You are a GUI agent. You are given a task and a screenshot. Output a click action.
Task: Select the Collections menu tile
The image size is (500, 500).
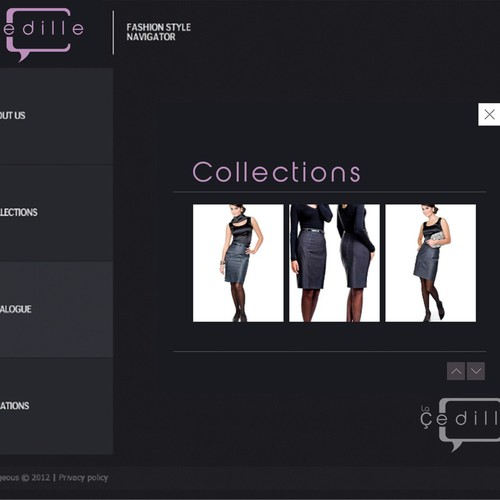pos(56,213)
